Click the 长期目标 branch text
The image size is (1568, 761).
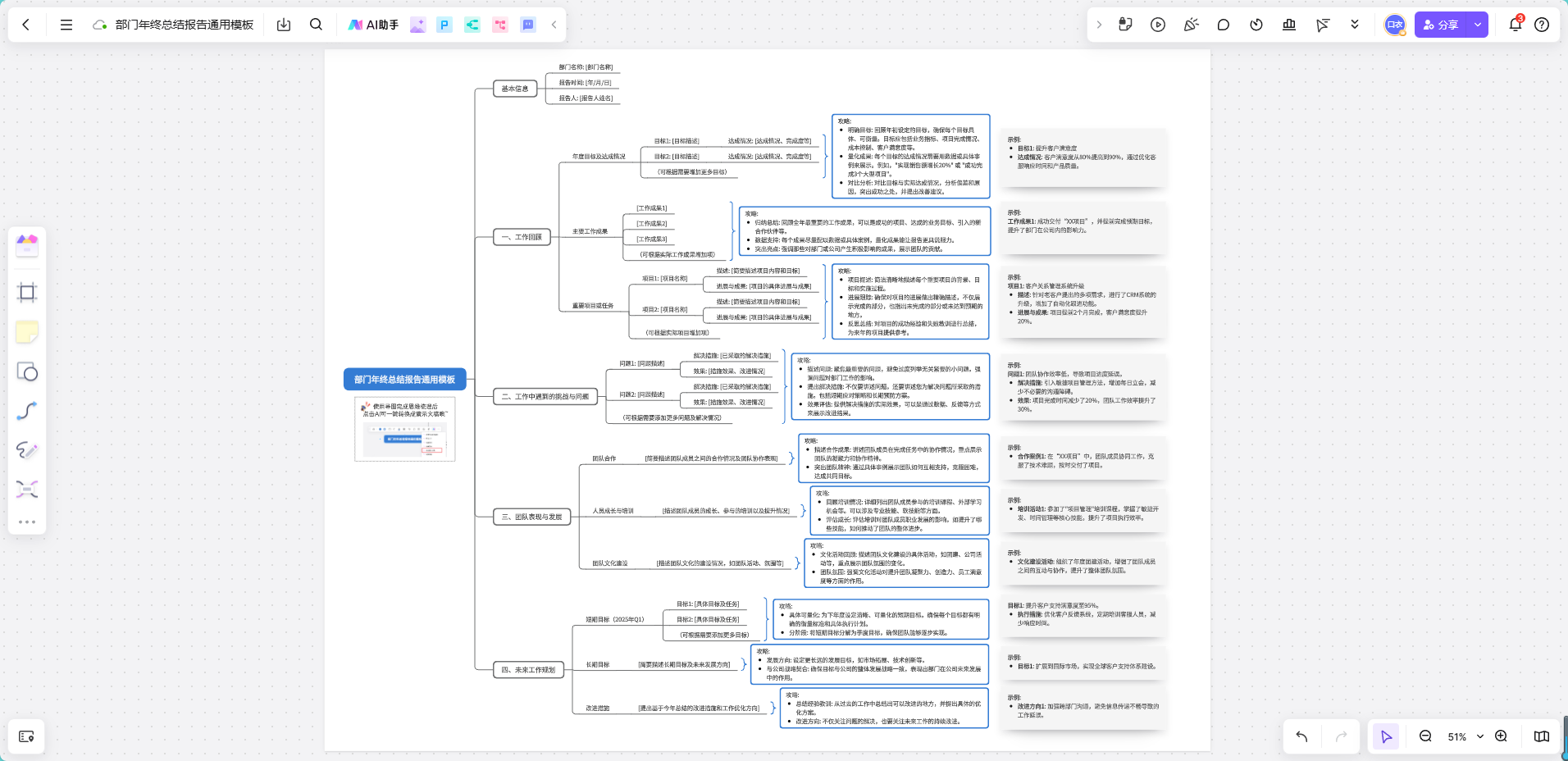pos(598,664)
